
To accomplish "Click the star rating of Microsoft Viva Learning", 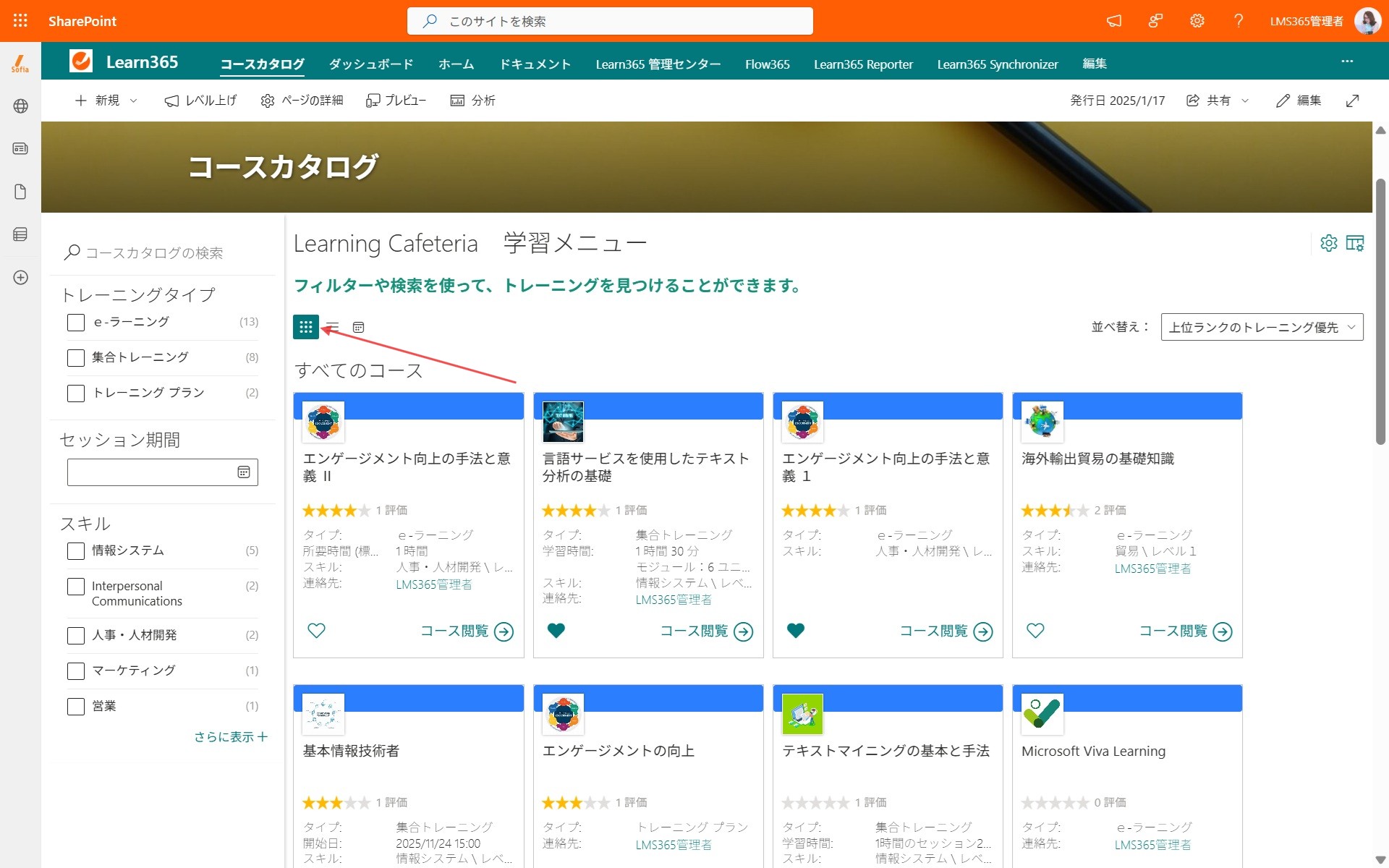I will (x=1055, y=802).
